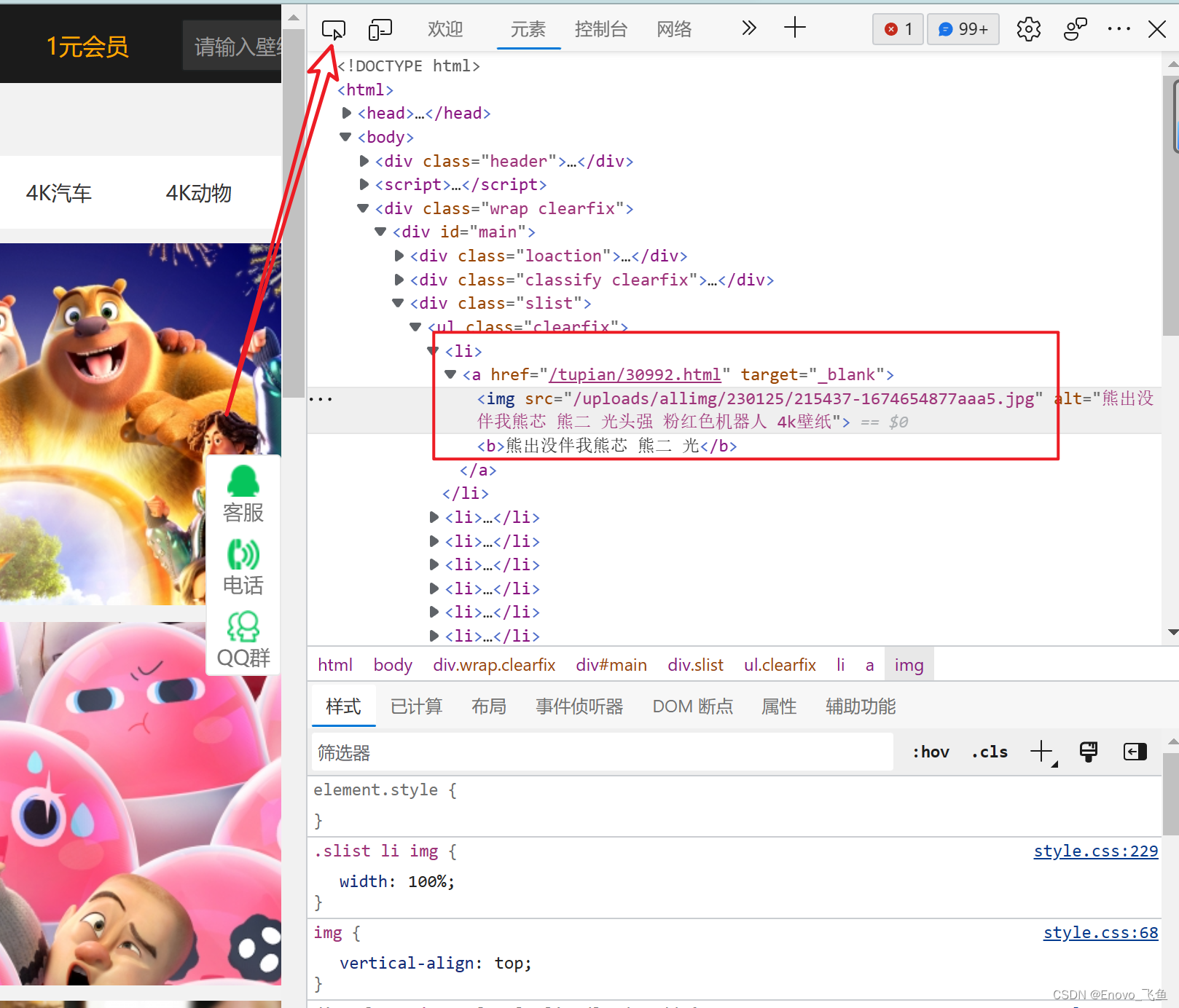Collapse the div class slist node
The image size is (1179, 1008).
(x=398, y=303)
